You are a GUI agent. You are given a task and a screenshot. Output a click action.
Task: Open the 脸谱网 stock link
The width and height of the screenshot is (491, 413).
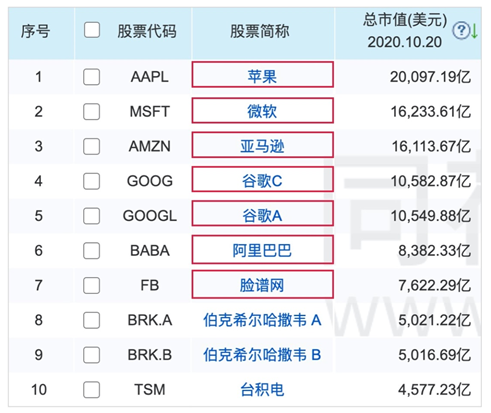pyautogui.click(x=262, y=285)
